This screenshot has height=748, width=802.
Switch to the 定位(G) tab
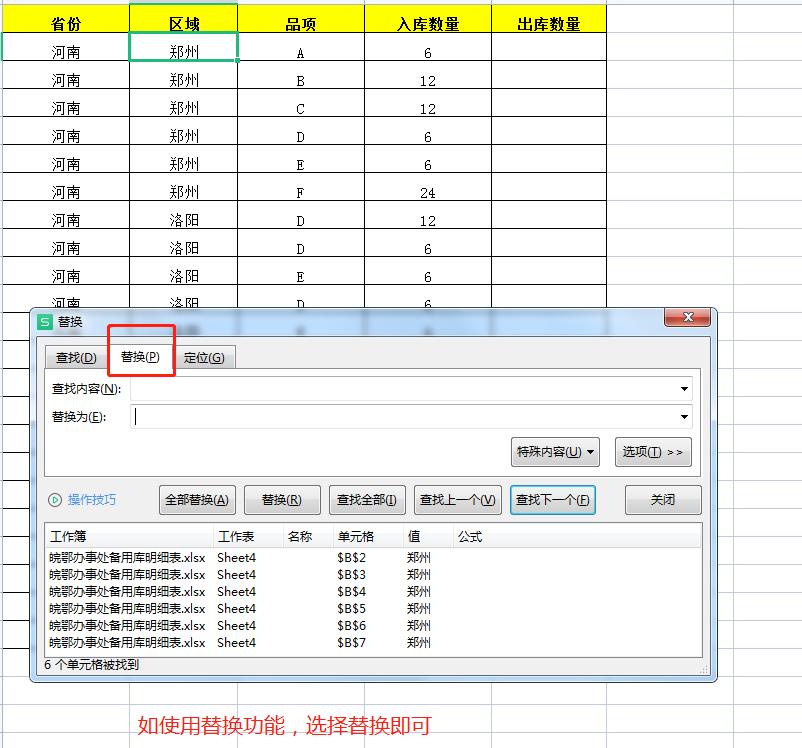pyautogui.click(x=206, y=357)
